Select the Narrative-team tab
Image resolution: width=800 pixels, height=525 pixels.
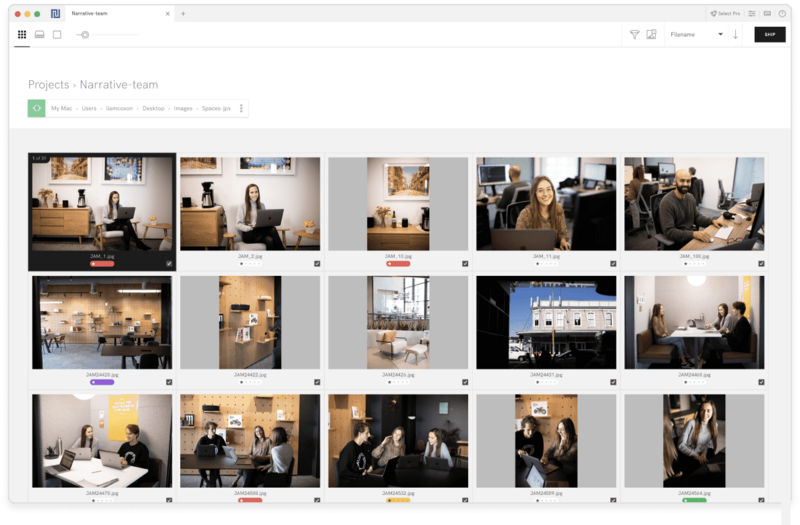click(x=118, y=13)
